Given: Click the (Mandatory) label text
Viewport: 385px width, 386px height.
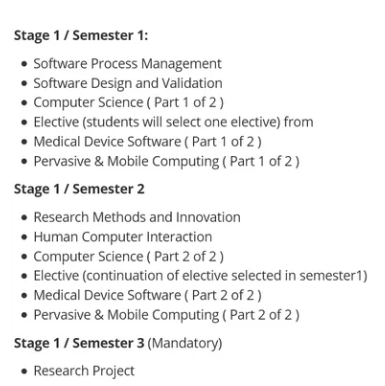Looking at the screenshot, I should tap(185, 343).
